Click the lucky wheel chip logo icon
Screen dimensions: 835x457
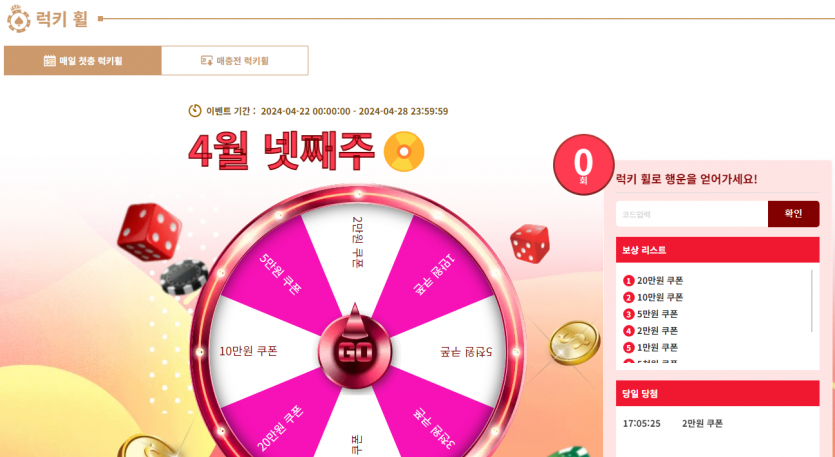pyautogui.click(x=18, y=19)
